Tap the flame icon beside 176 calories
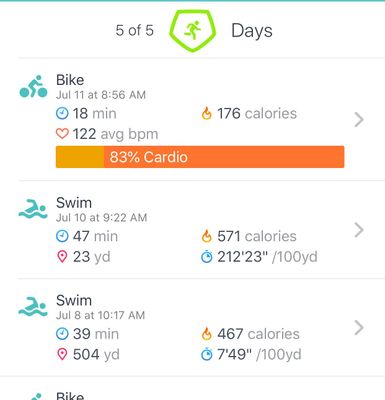The height and width of the screenshot is (400, 385). pyautogui.click(x=206, y=114)
